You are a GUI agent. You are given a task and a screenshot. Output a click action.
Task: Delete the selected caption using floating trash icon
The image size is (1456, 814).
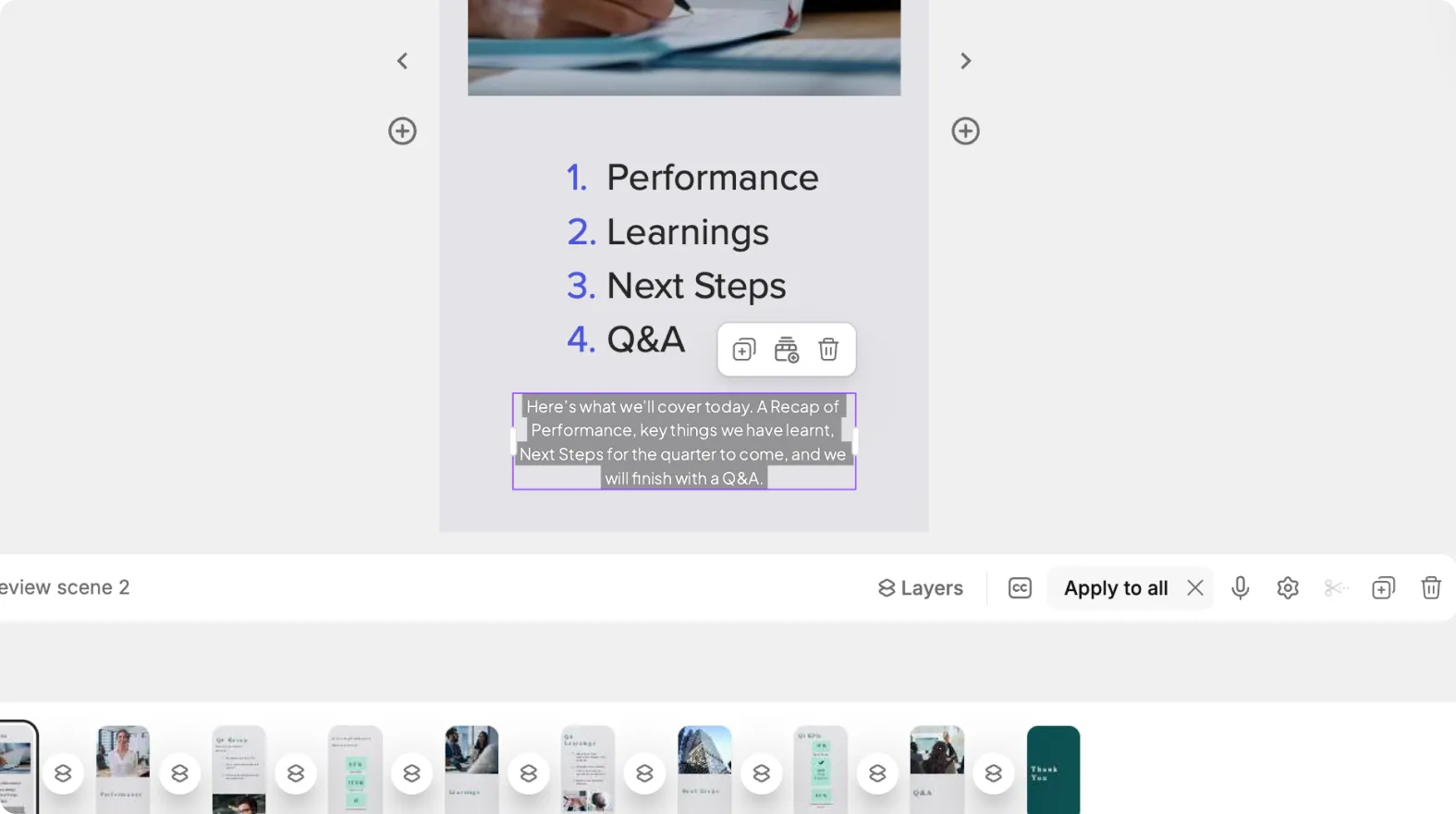point(828,350)
